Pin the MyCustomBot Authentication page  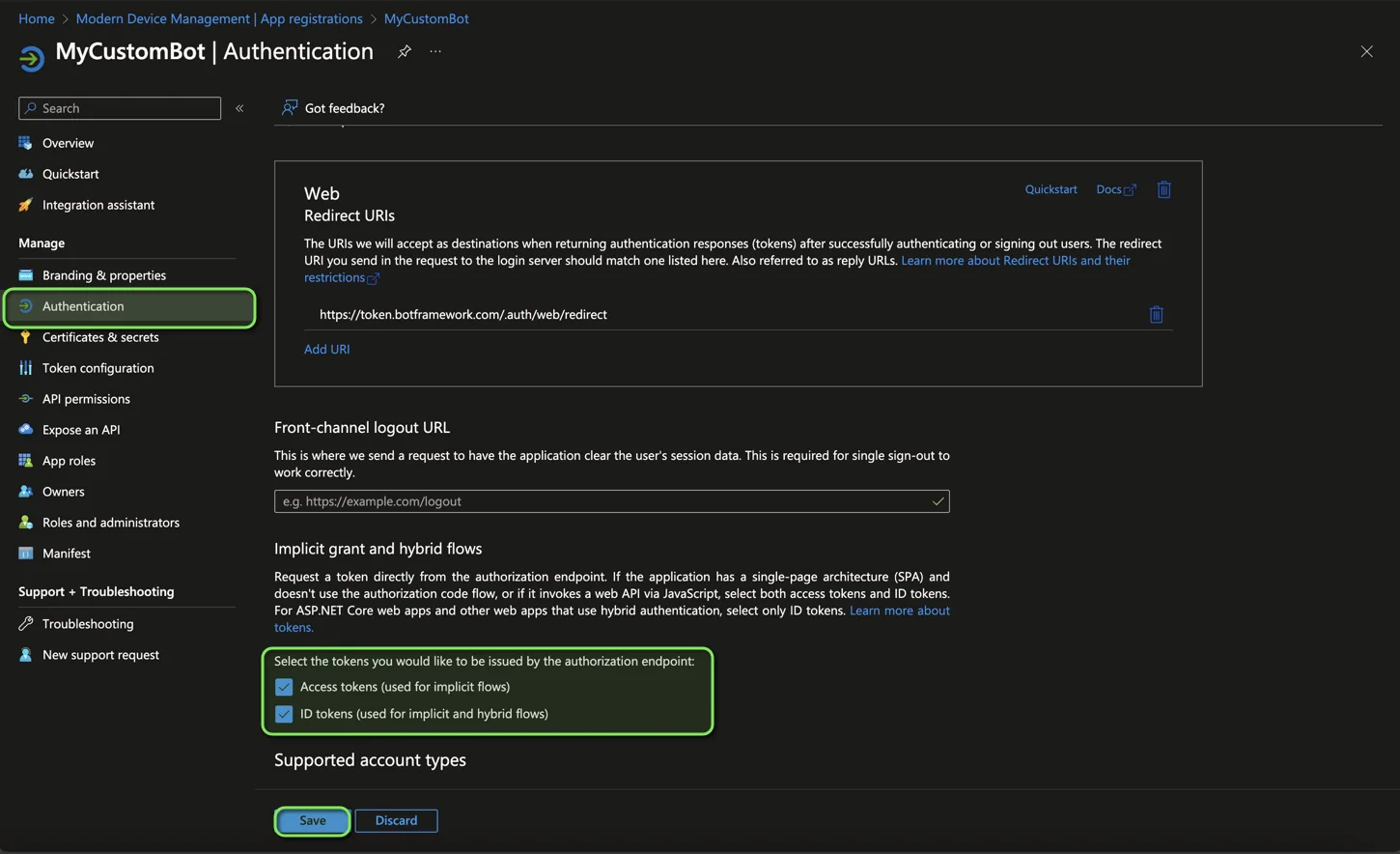coord(405,51)
